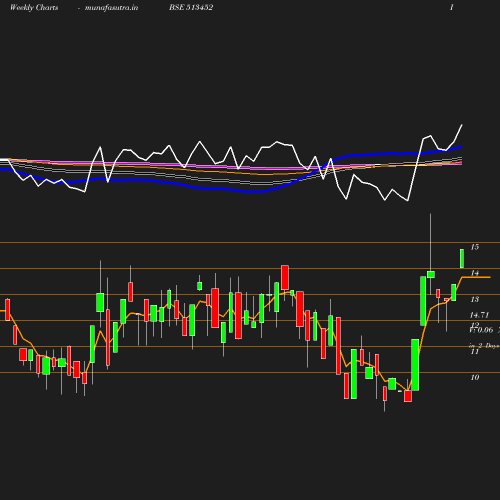Viewport: 500px width, 500px height.
Task: Click the "BSE 513452" stock code label
Action: point(191,7)
